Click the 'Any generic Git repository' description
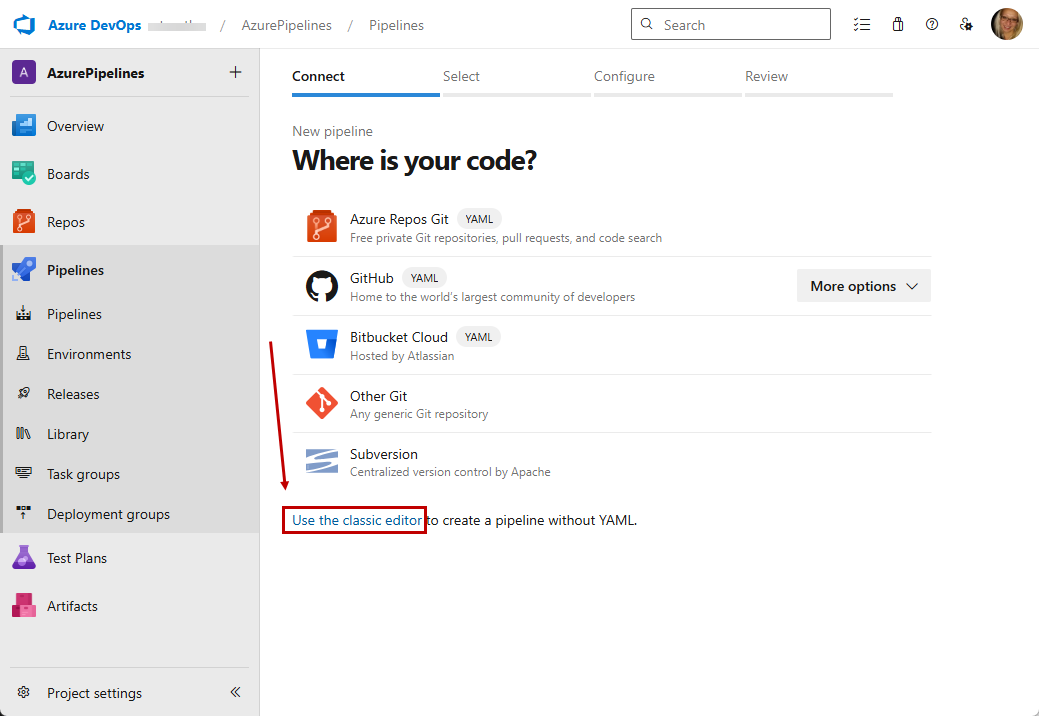Image resolution: width=1039 pixels, height=716 pixels. [x=419, y=414]
